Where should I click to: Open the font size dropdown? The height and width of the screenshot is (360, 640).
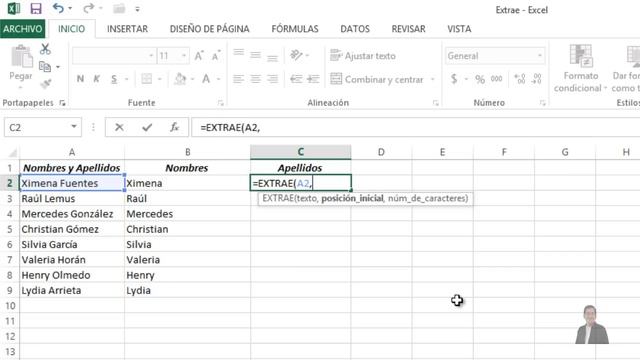tap(184, 56)
